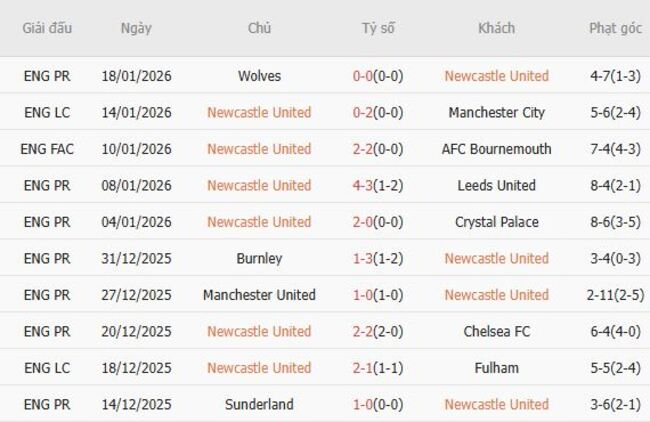Click the Wolves home team link
The width and height of the screenshot is (650, 422).
pyautogui.click(x=259, y=76)
